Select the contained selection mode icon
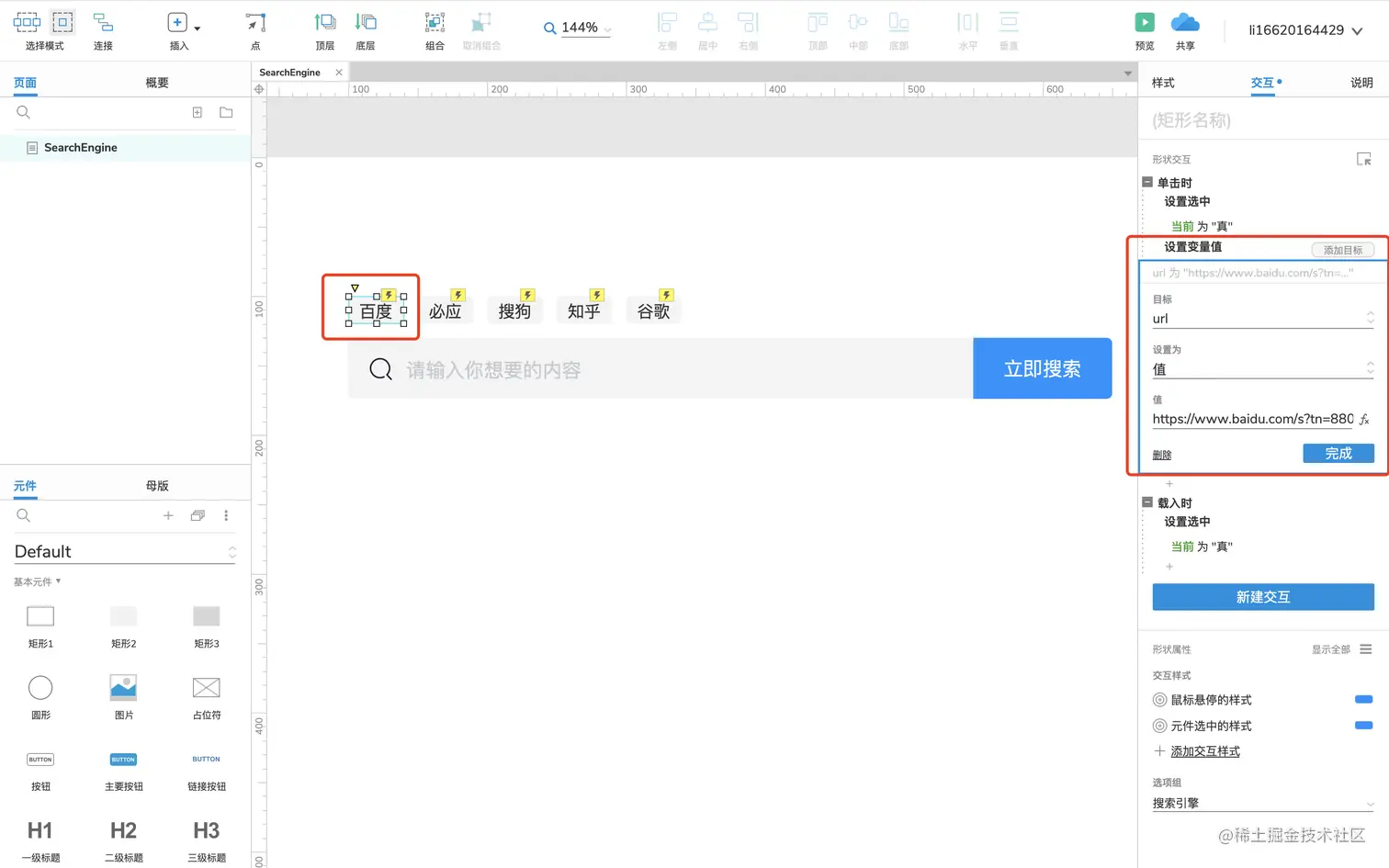This screenshot has height=868, width=1389. click(x=62, y=22)
